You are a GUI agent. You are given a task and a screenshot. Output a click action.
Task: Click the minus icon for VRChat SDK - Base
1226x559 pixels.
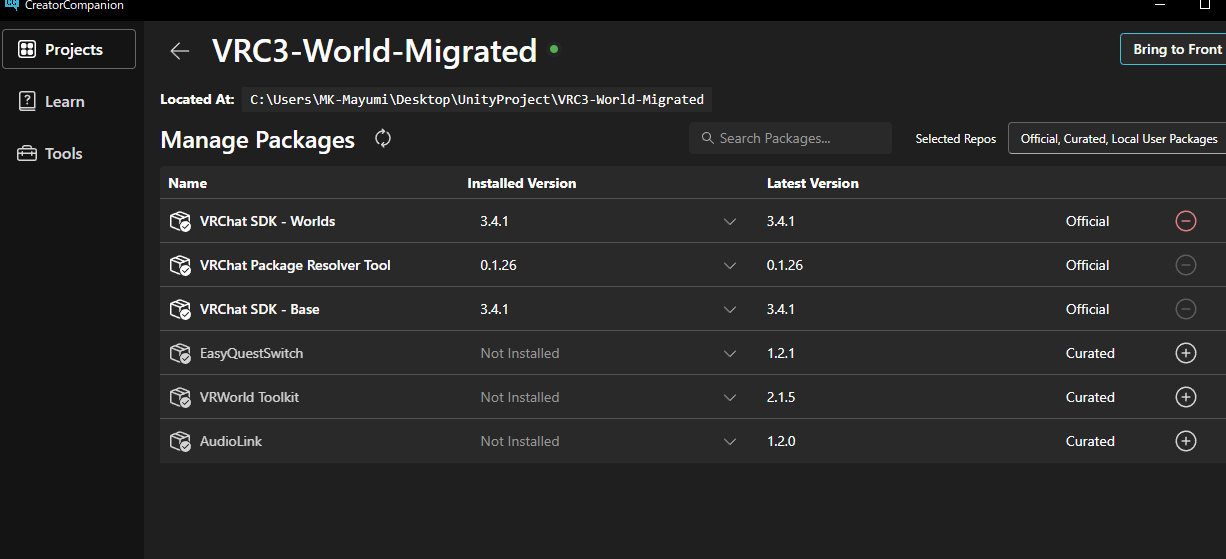pos(1186,309)
